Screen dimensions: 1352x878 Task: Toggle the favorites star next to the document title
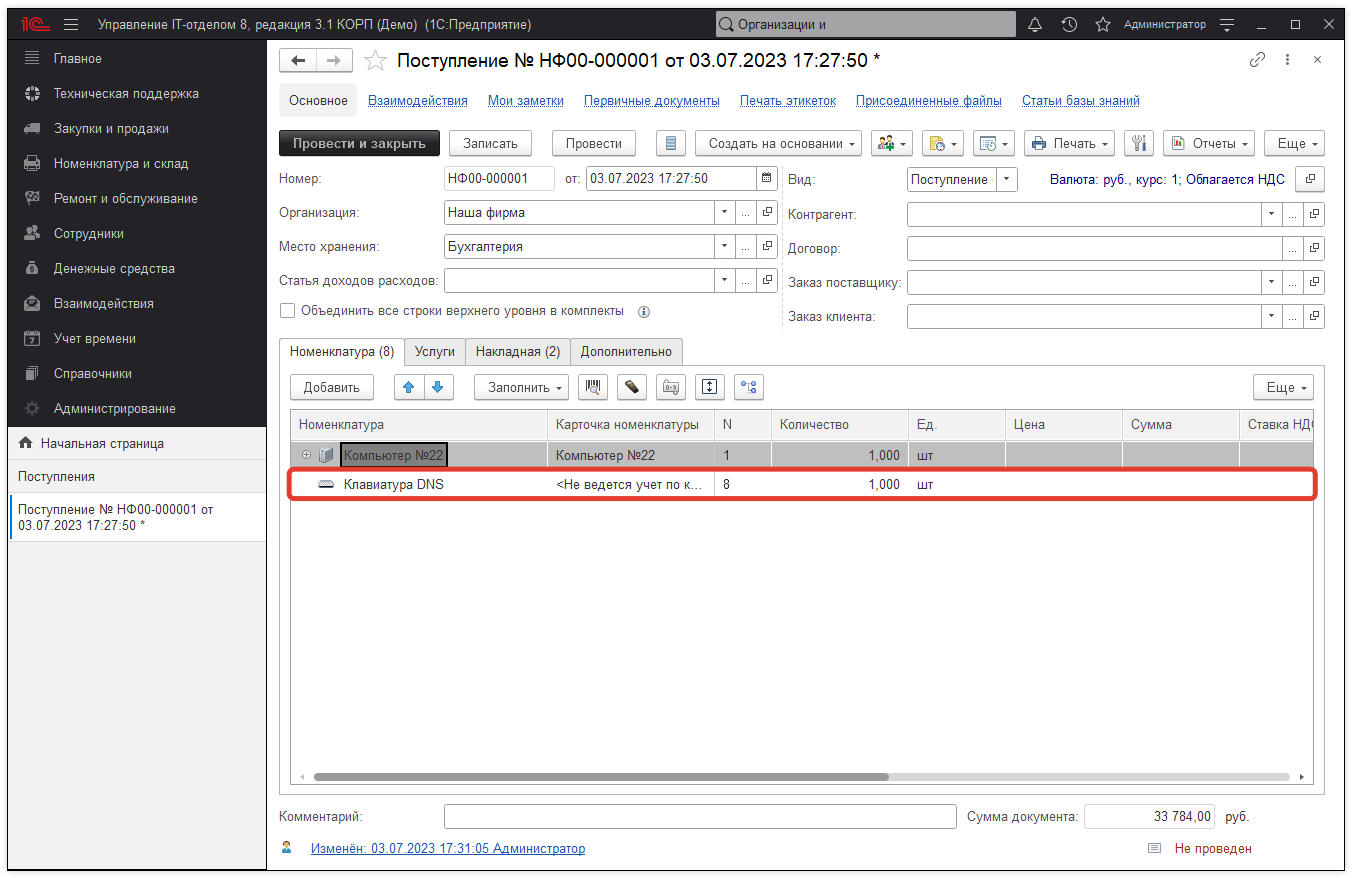point(375,60)
